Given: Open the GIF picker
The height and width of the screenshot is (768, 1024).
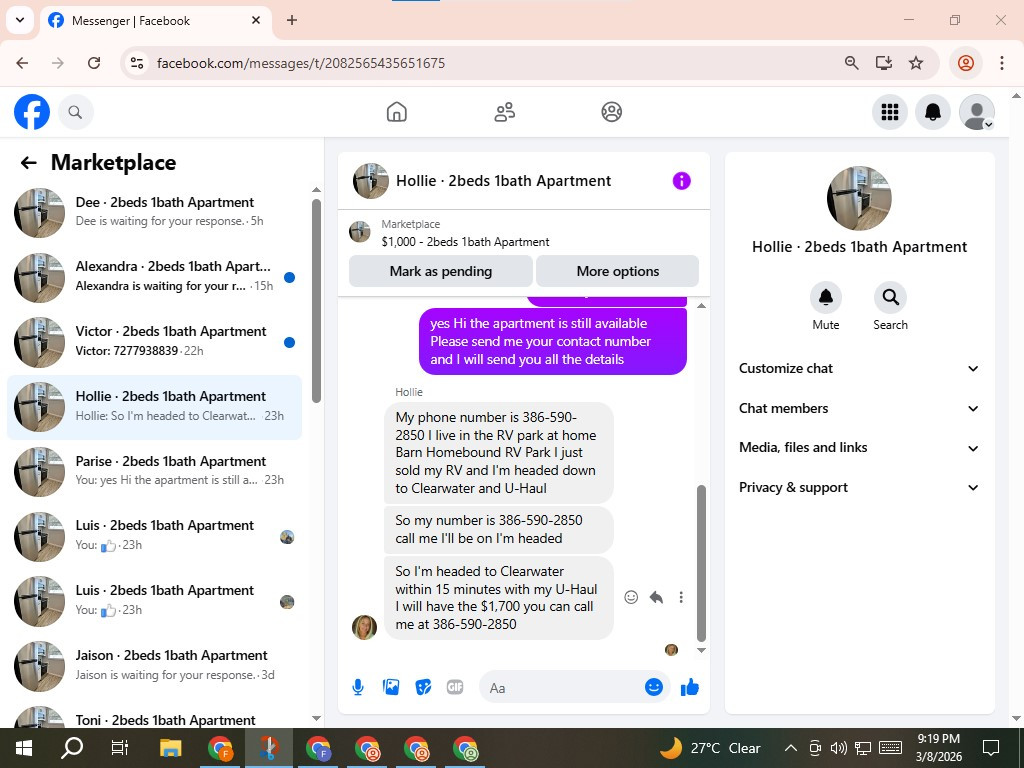Looking at the screenshot, I should click(455, 687).
